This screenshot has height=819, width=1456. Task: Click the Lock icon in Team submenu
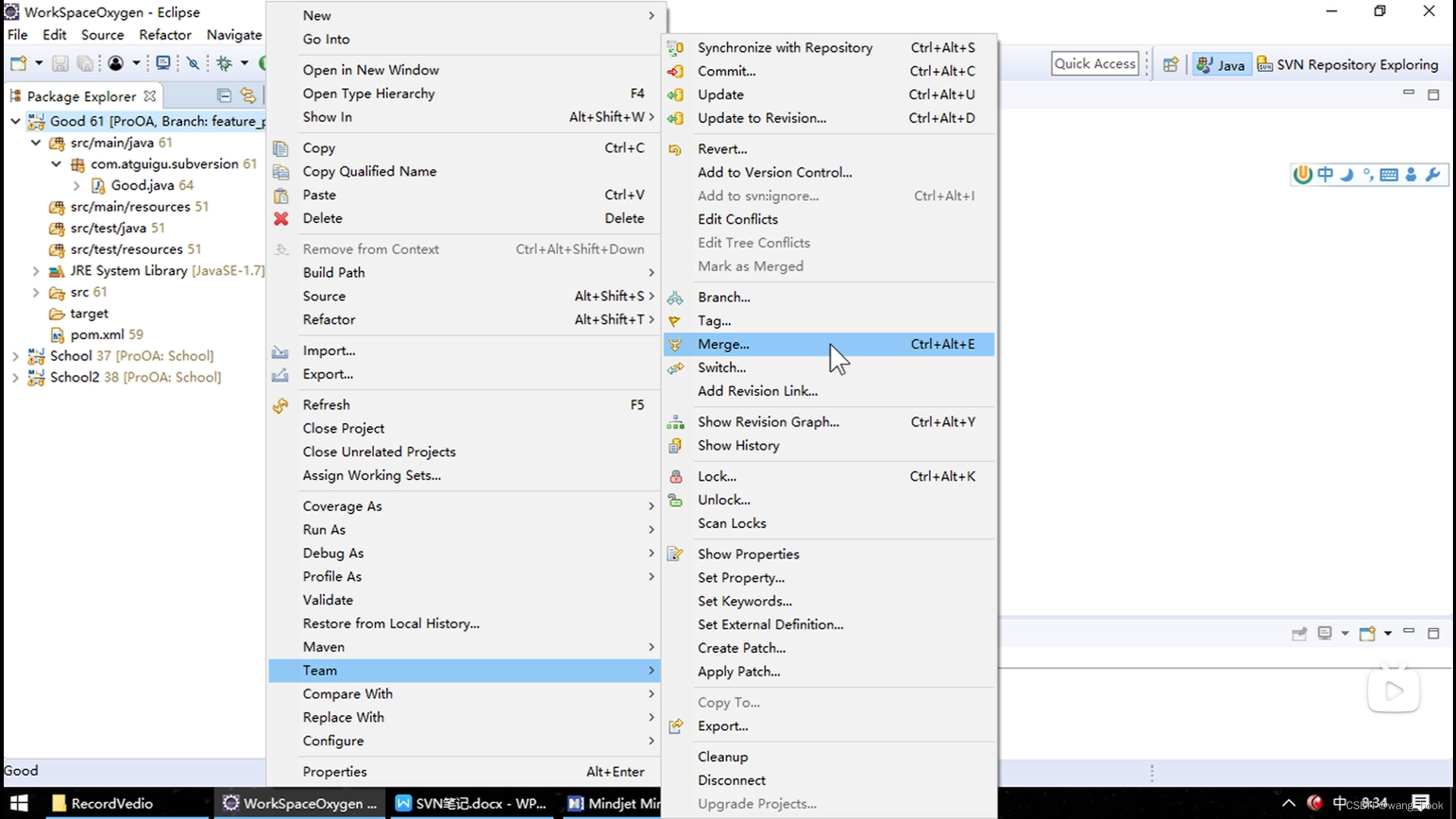tap(675, 477)
